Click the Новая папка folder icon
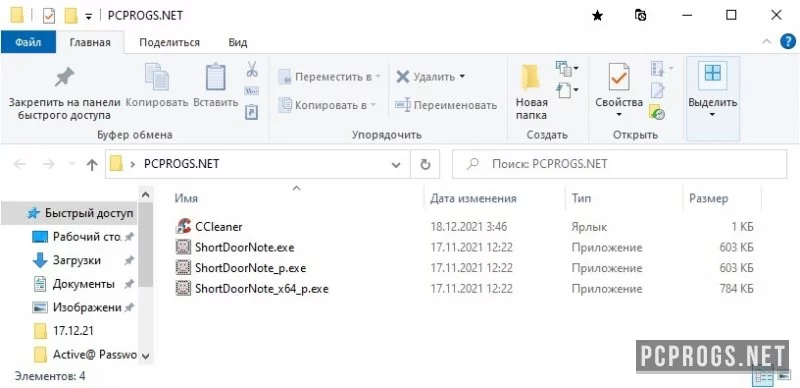This screenshot has height=388, width=800. tap(531, 78)
